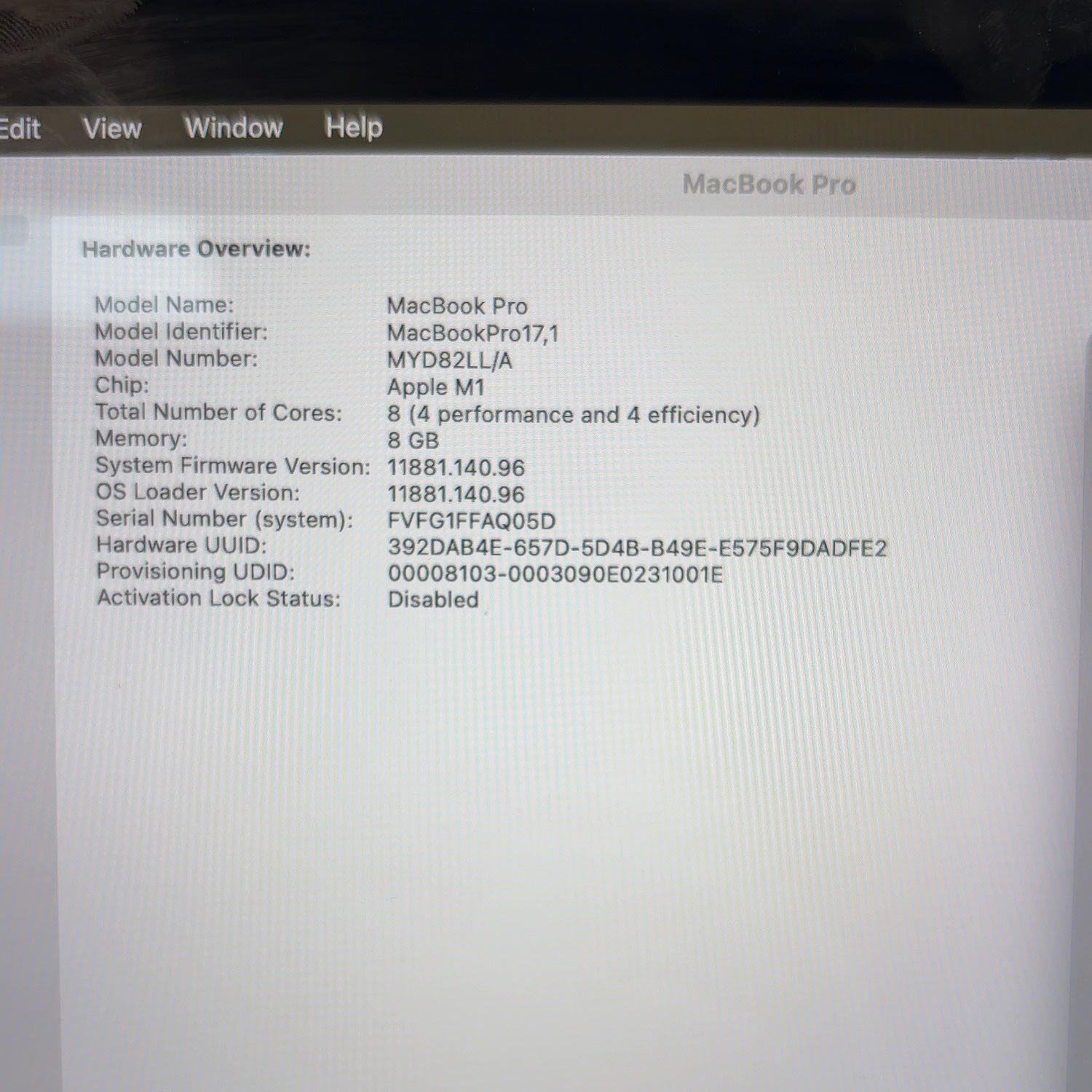Click the Memory label
Viewport: 1092px width, 1092px height.
(141, 438)
